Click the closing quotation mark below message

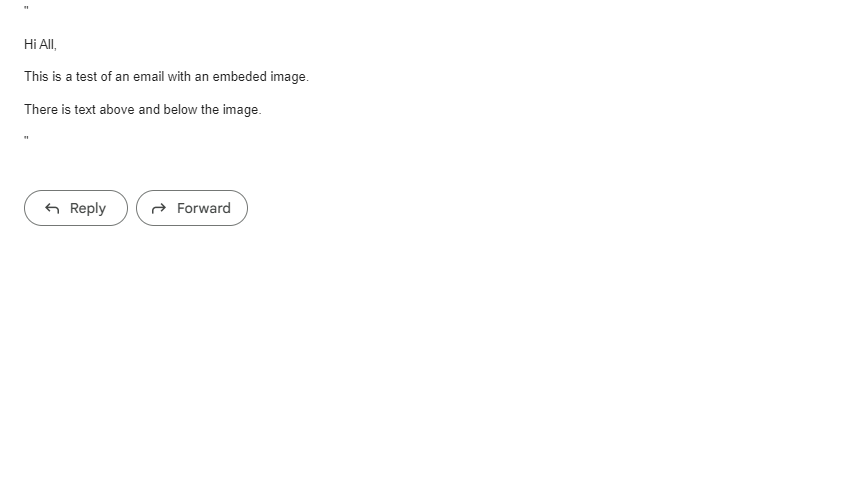point(26,139)
